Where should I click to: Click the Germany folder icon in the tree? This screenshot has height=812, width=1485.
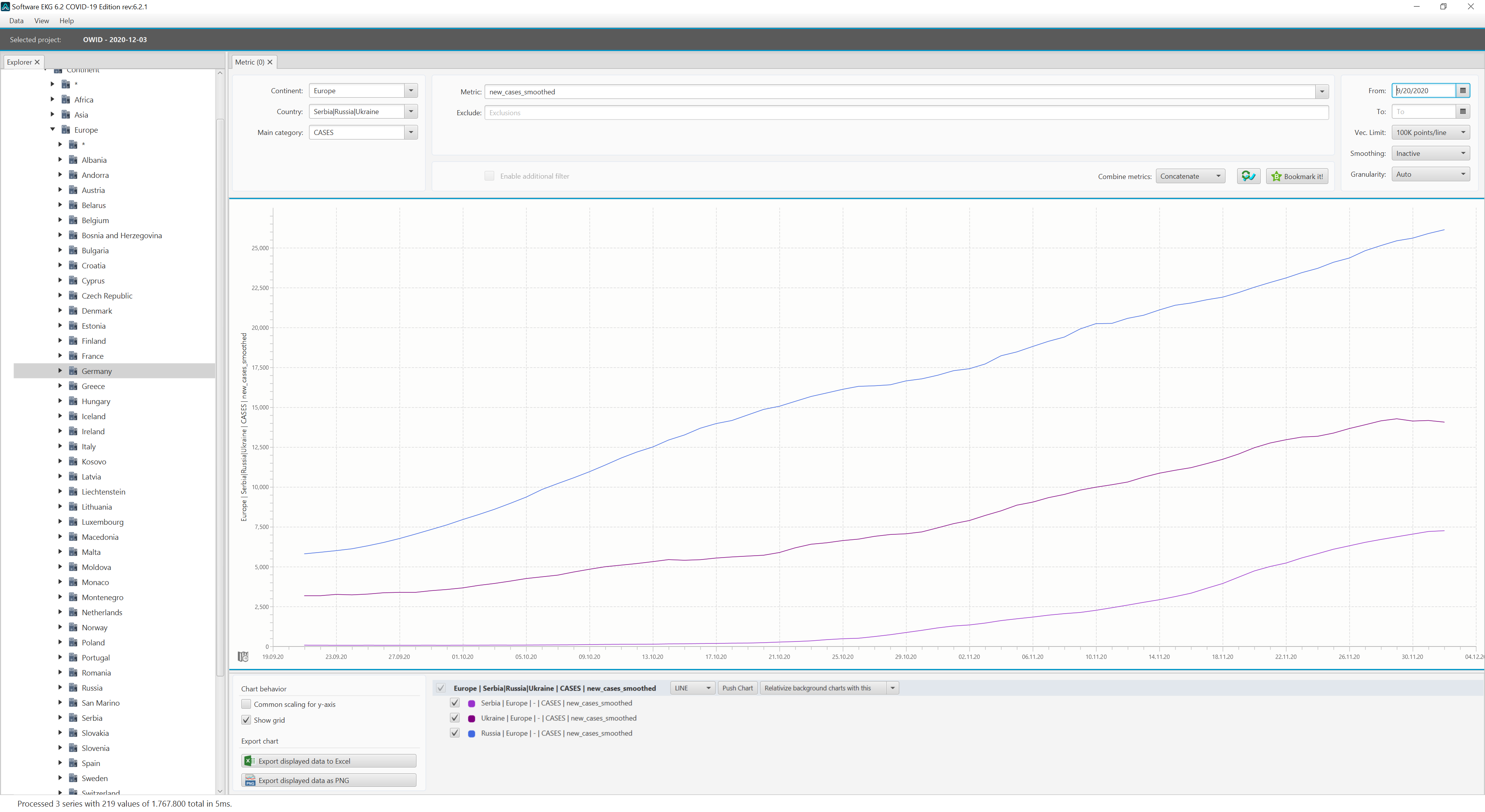(x=73, y=370)
